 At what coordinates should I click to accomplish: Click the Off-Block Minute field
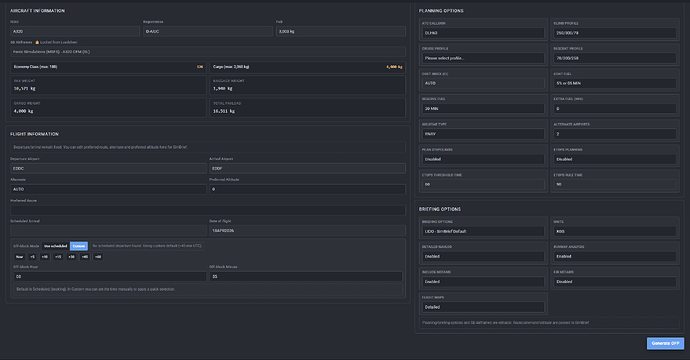(306, 276)
